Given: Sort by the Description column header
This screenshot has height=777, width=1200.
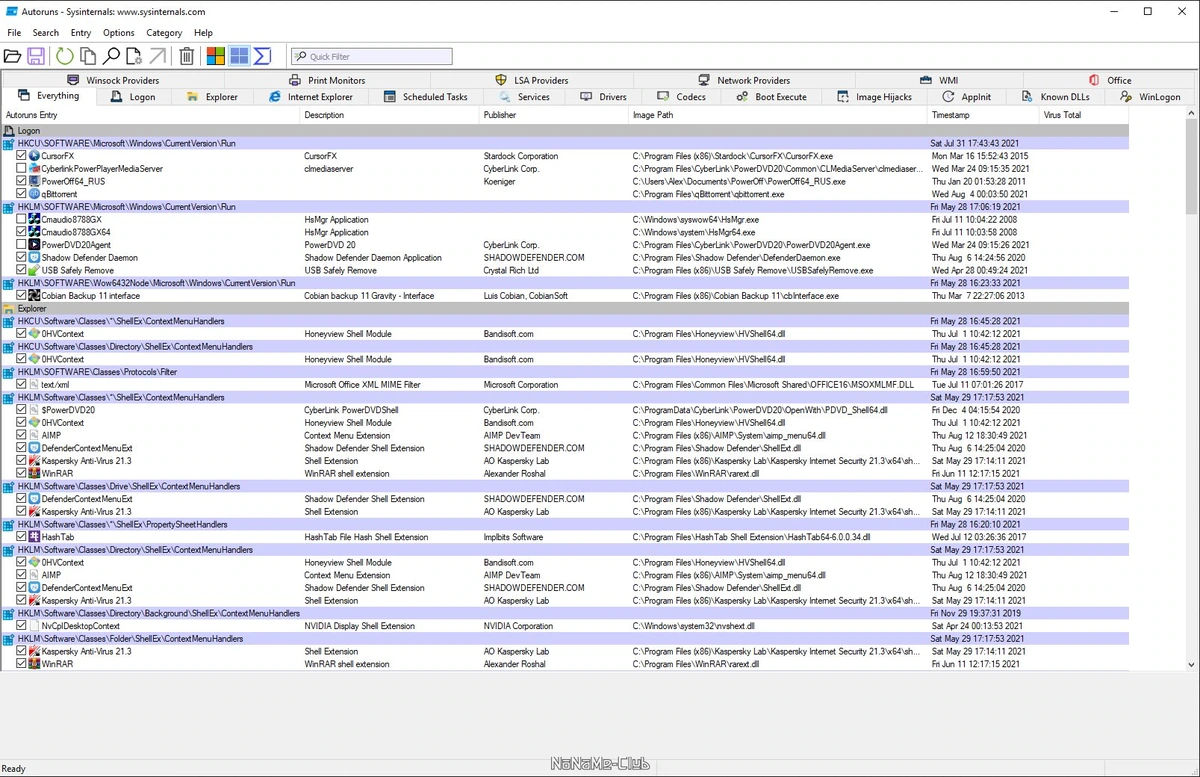Looking at the screenshot, I should click(391, 115).
